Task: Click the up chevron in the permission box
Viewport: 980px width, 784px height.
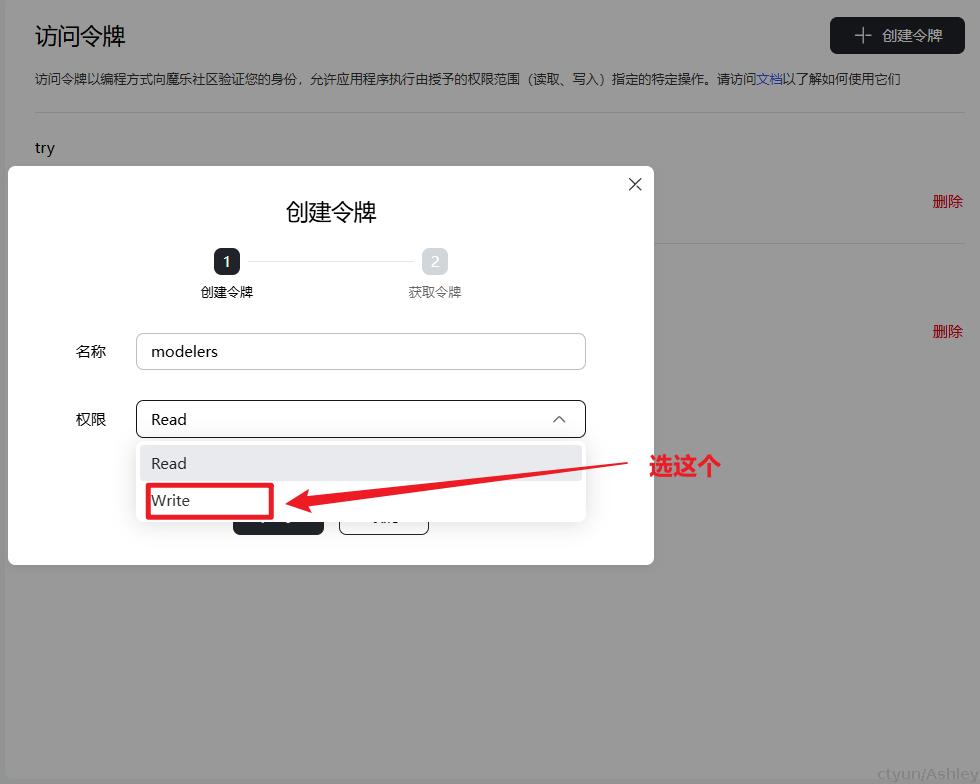Action: (x=559, y=420)
